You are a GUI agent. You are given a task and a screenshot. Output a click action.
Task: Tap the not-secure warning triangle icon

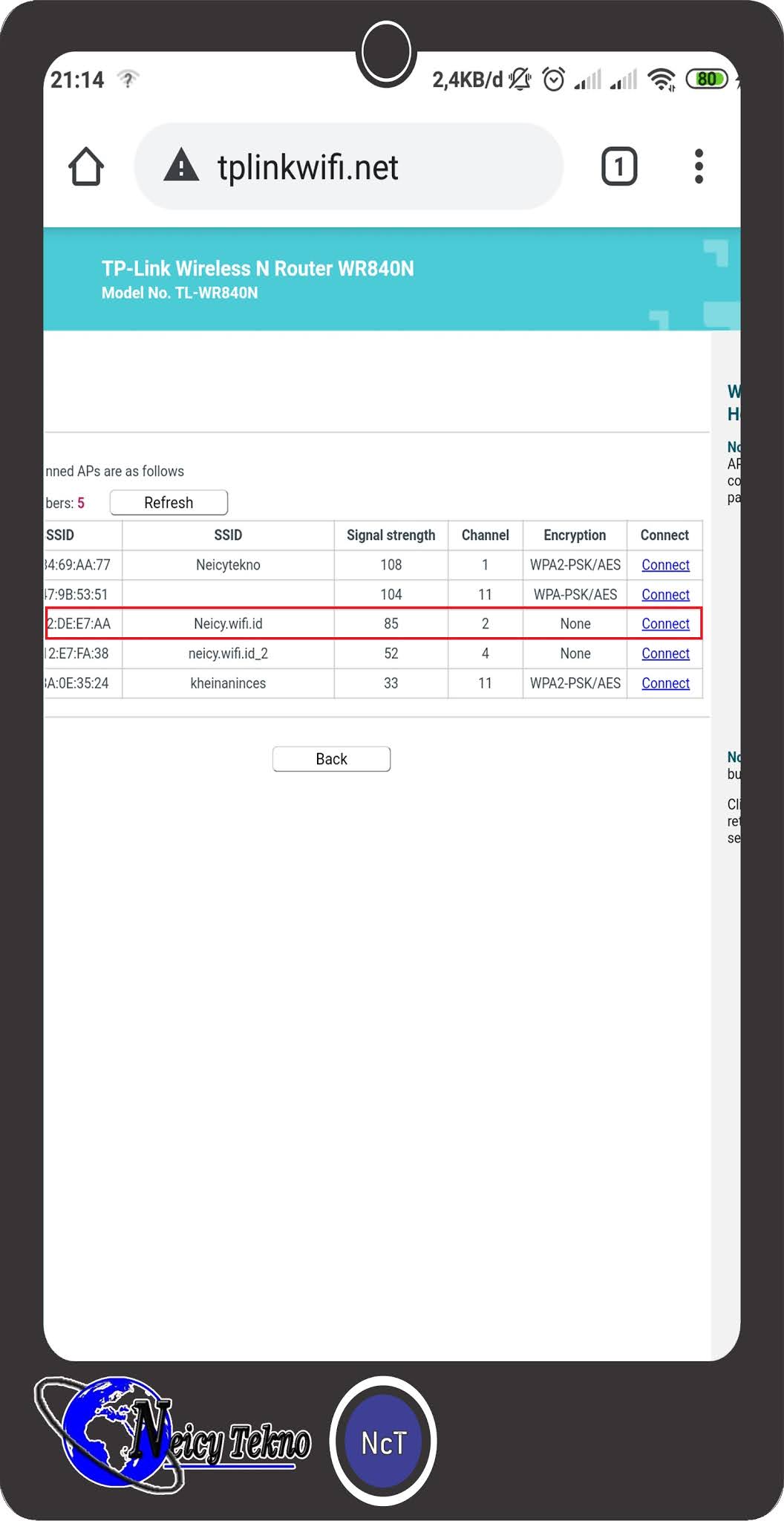coord(181,165)
